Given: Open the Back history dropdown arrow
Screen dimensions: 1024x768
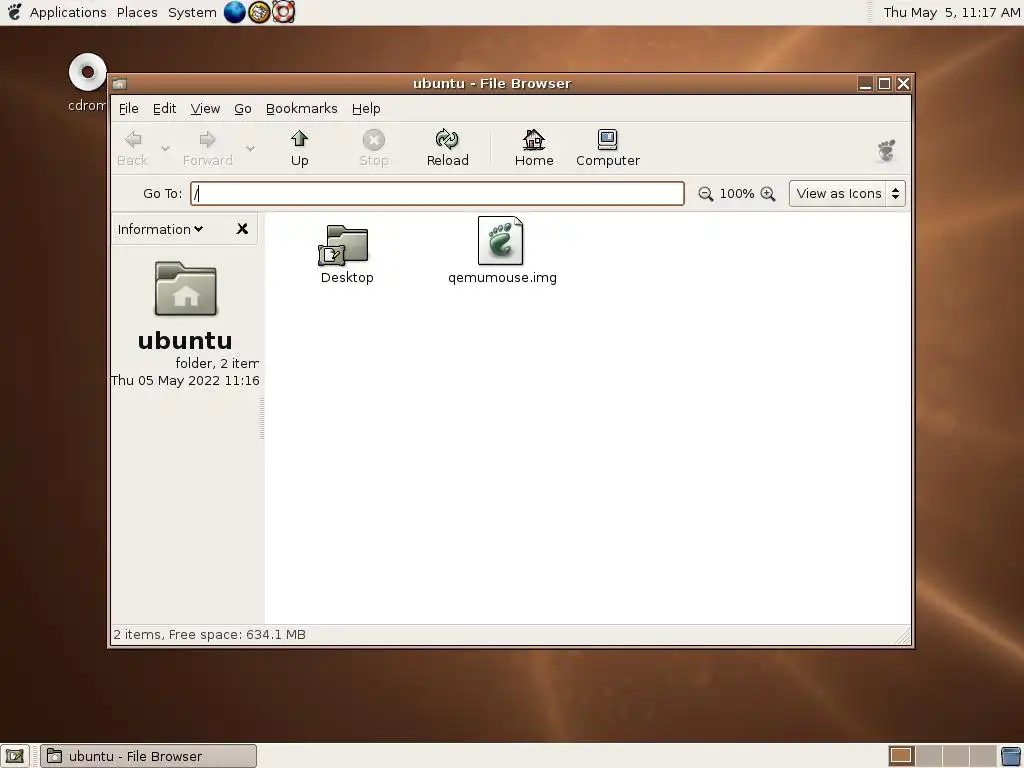Looking at the screenshot, I should (165, 149).
